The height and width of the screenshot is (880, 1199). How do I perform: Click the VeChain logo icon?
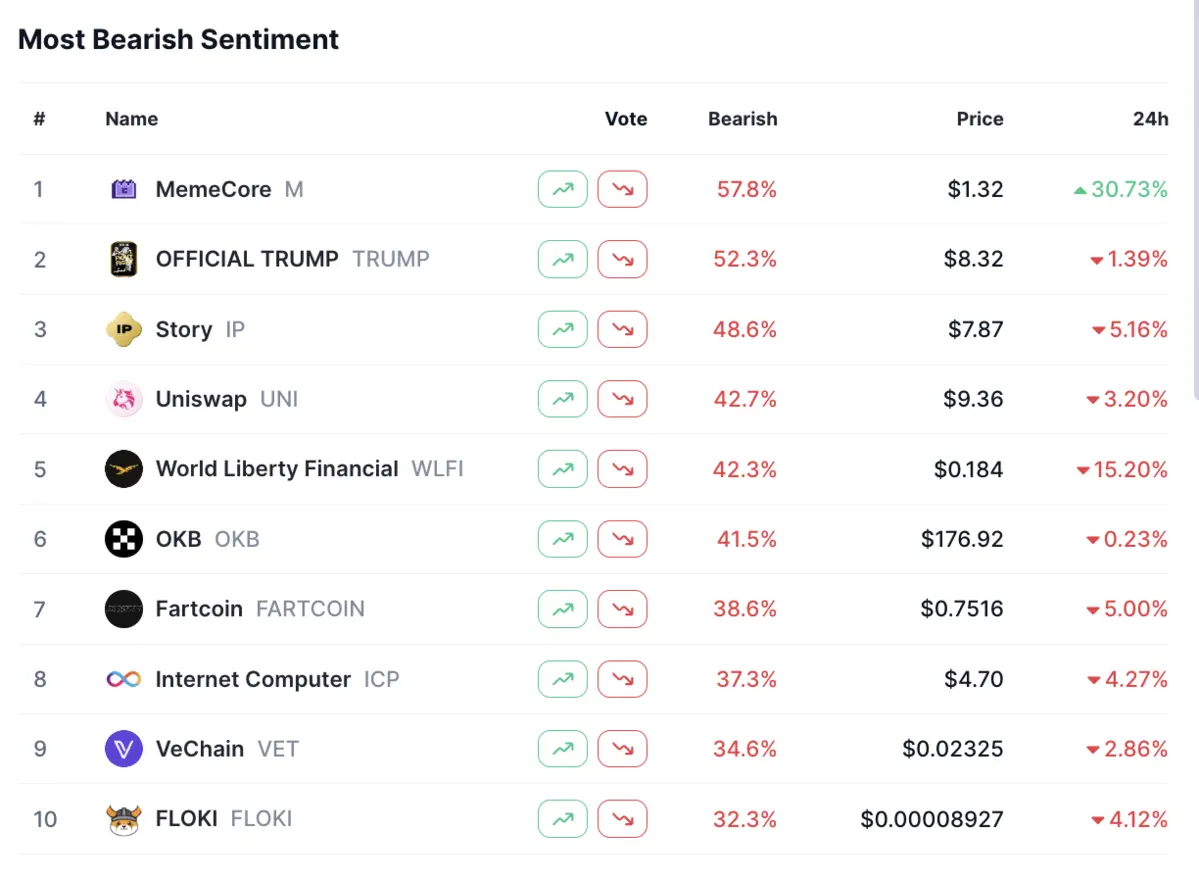(x=124, y=749)
